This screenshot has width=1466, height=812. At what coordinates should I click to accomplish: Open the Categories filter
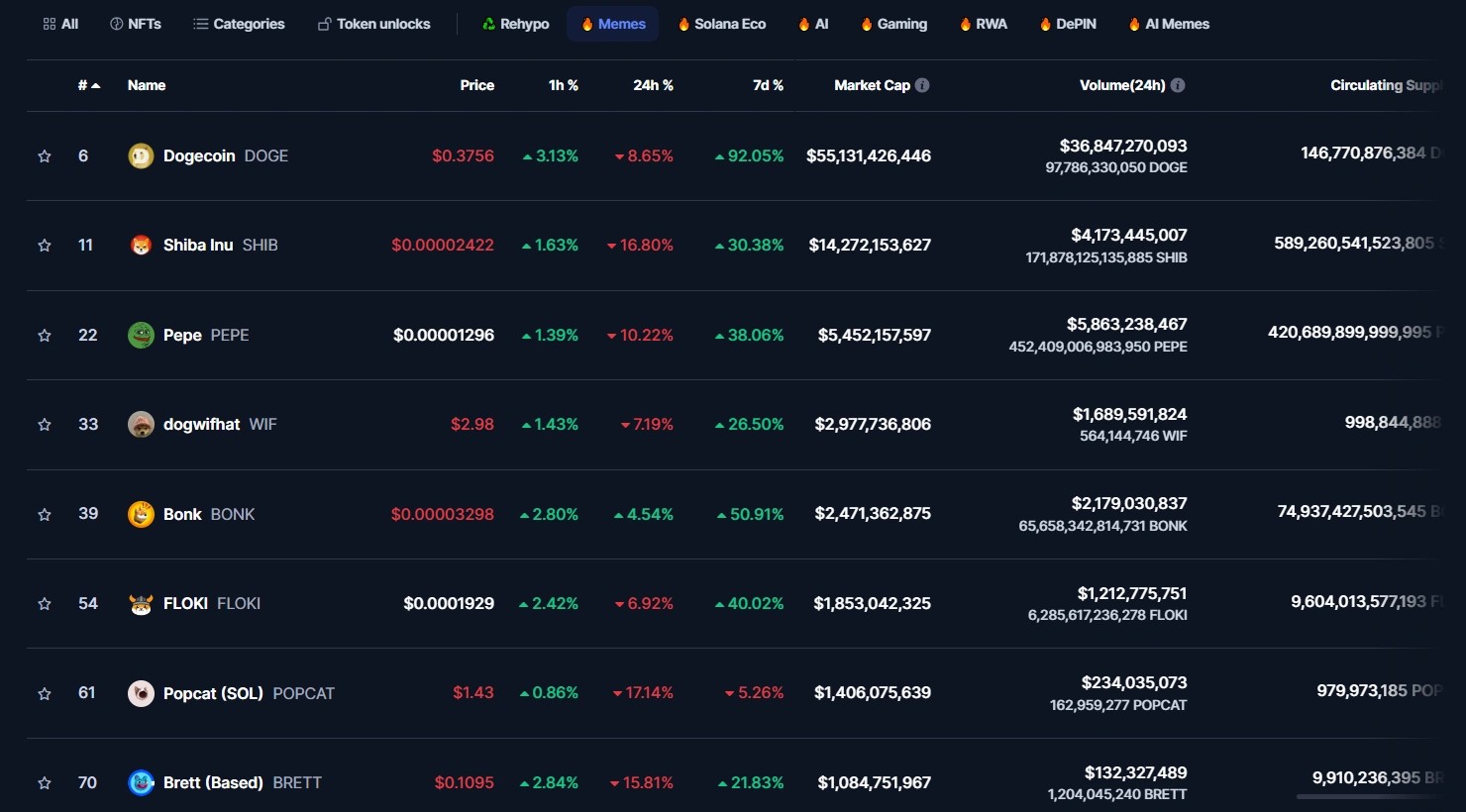pyautogui.click(x=239, y=24)
